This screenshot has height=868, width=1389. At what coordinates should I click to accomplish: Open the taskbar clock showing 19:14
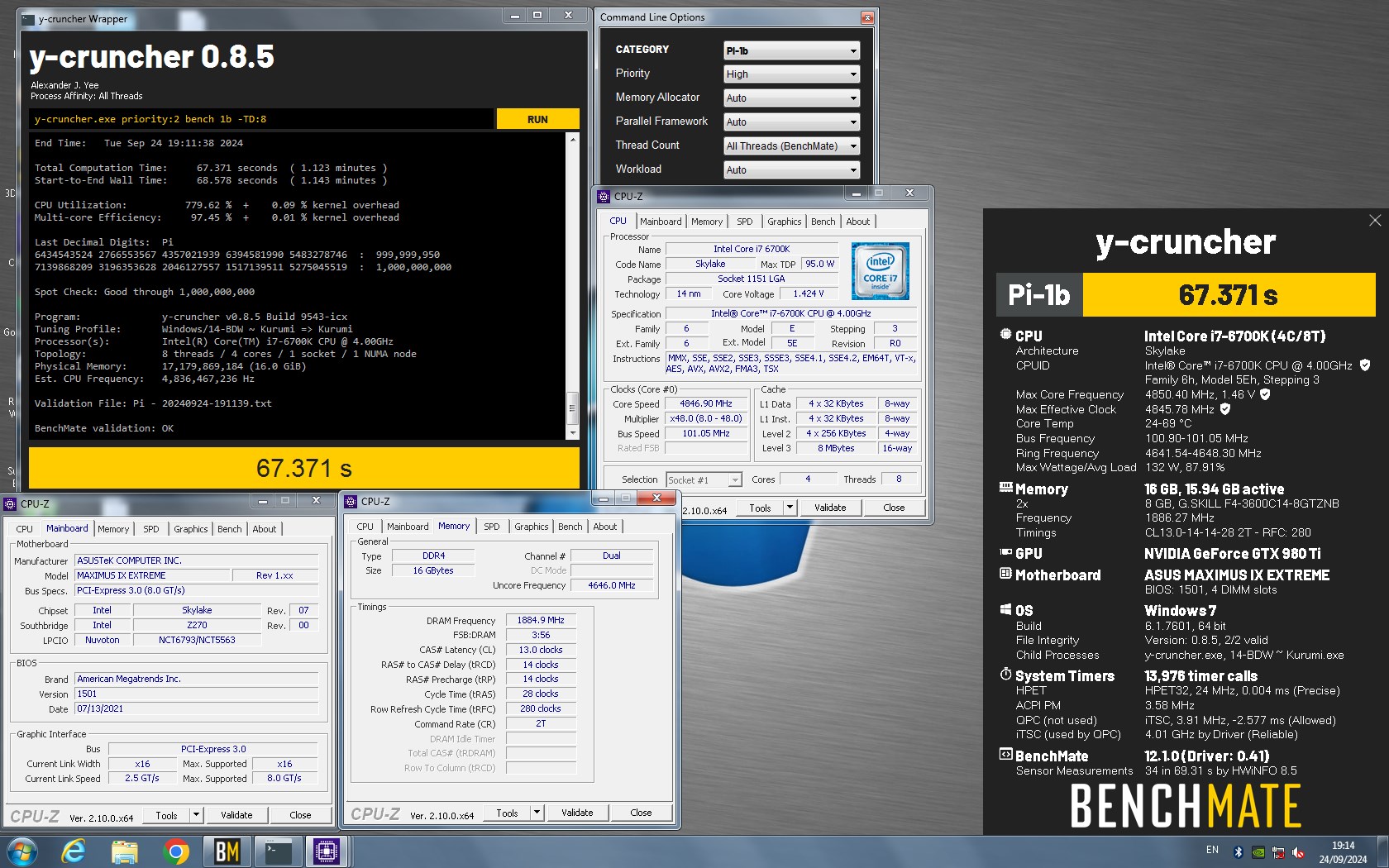point(1343,852)
